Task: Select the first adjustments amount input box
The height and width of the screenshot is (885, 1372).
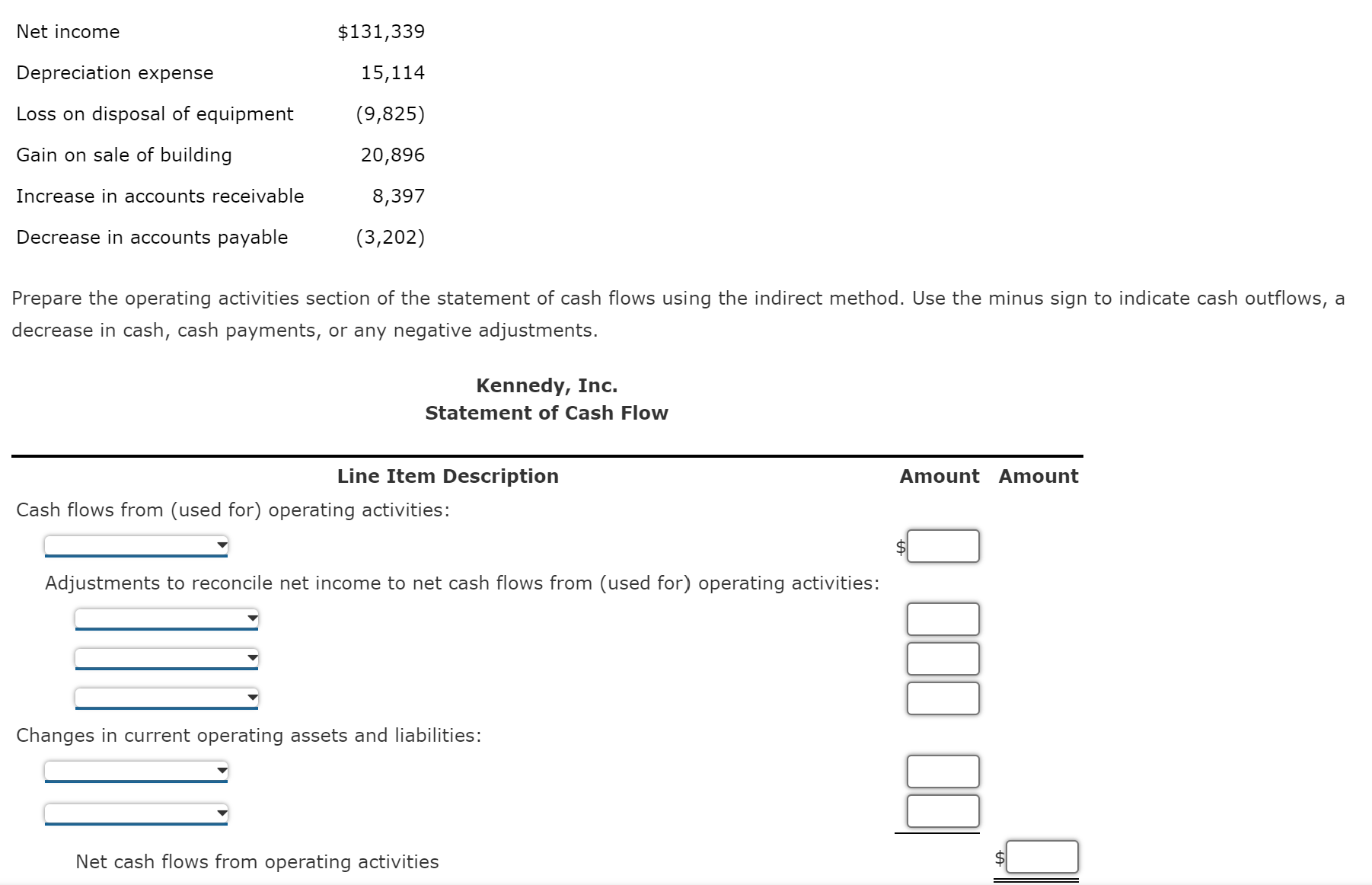Action: point(942,618)
